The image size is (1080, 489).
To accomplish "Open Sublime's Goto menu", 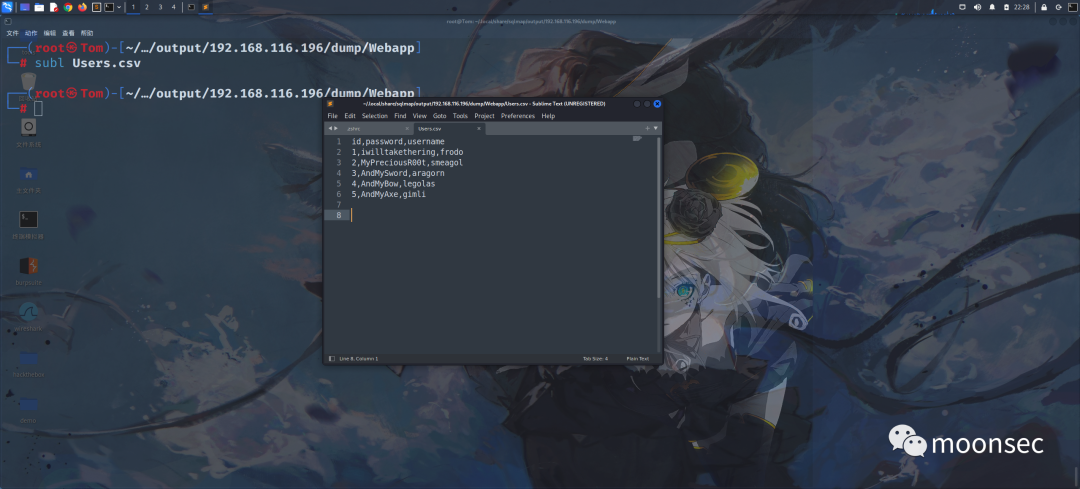I will click(x=439, y=116).
